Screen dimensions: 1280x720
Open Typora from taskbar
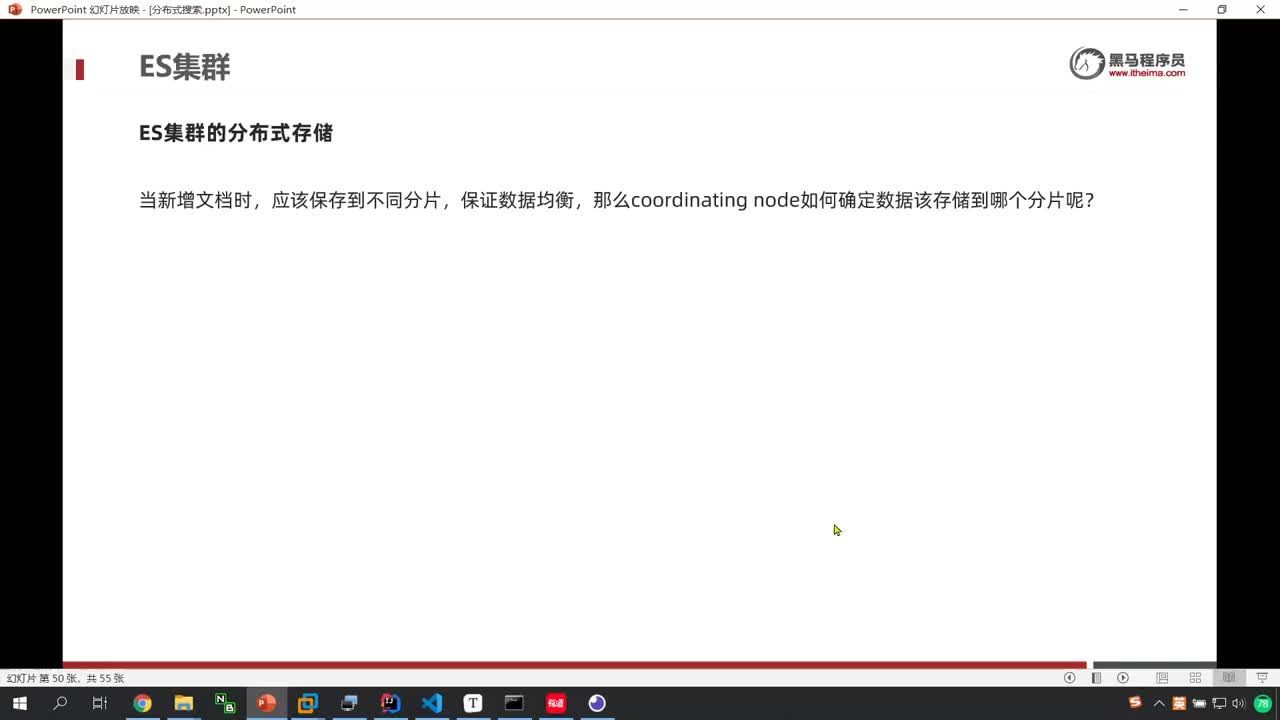point(473,703)
